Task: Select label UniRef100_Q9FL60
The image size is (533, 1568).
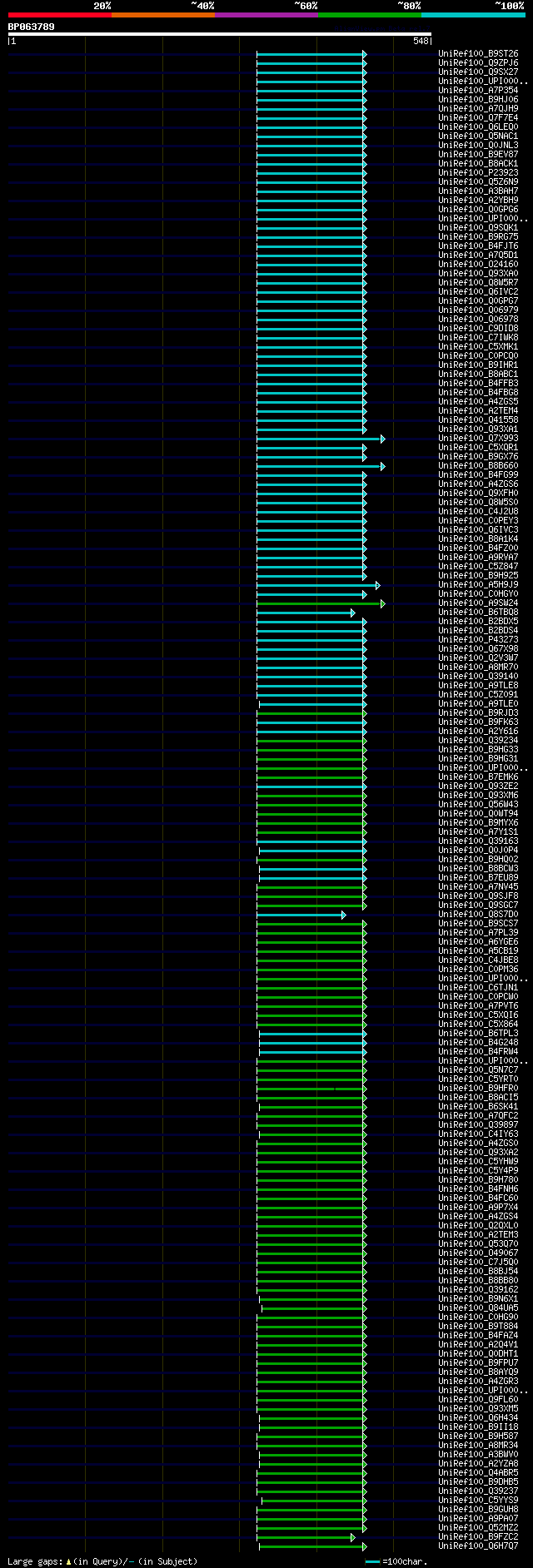Action: coord(478,1400)
